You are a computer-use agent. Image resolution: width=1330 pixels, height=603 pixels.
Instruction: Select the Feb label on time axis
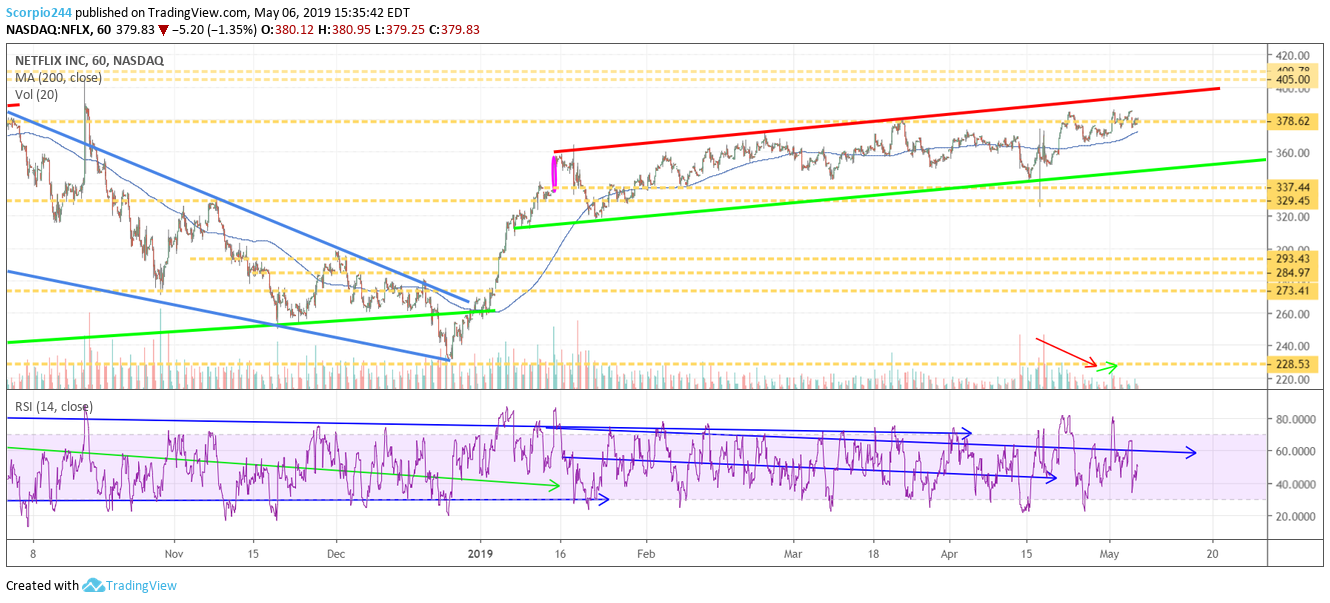pos(646,553)
